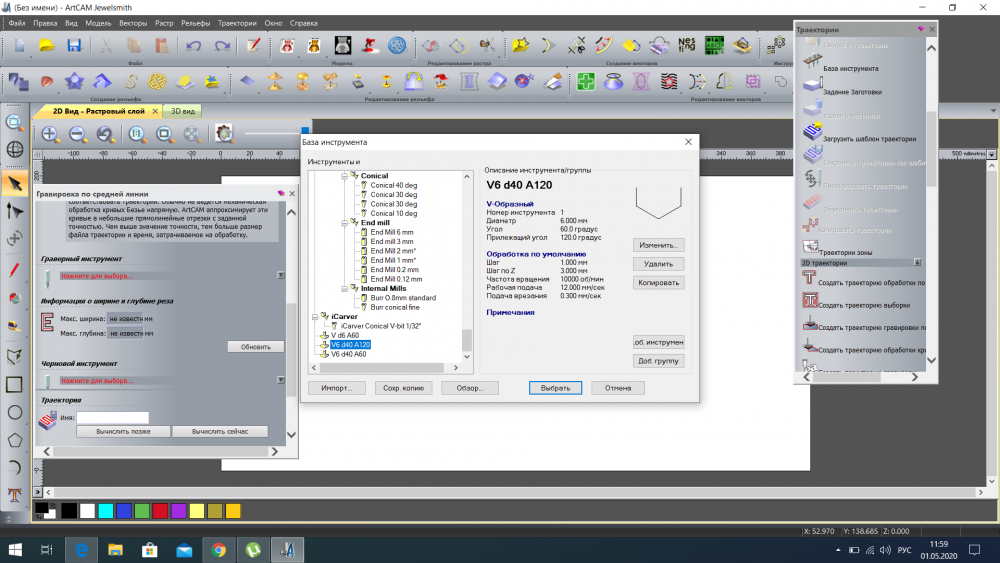Select End Mill 6 mm in tree
Image resolution: width=1000 pixels, height=563 pixels.
click(391, 232)
